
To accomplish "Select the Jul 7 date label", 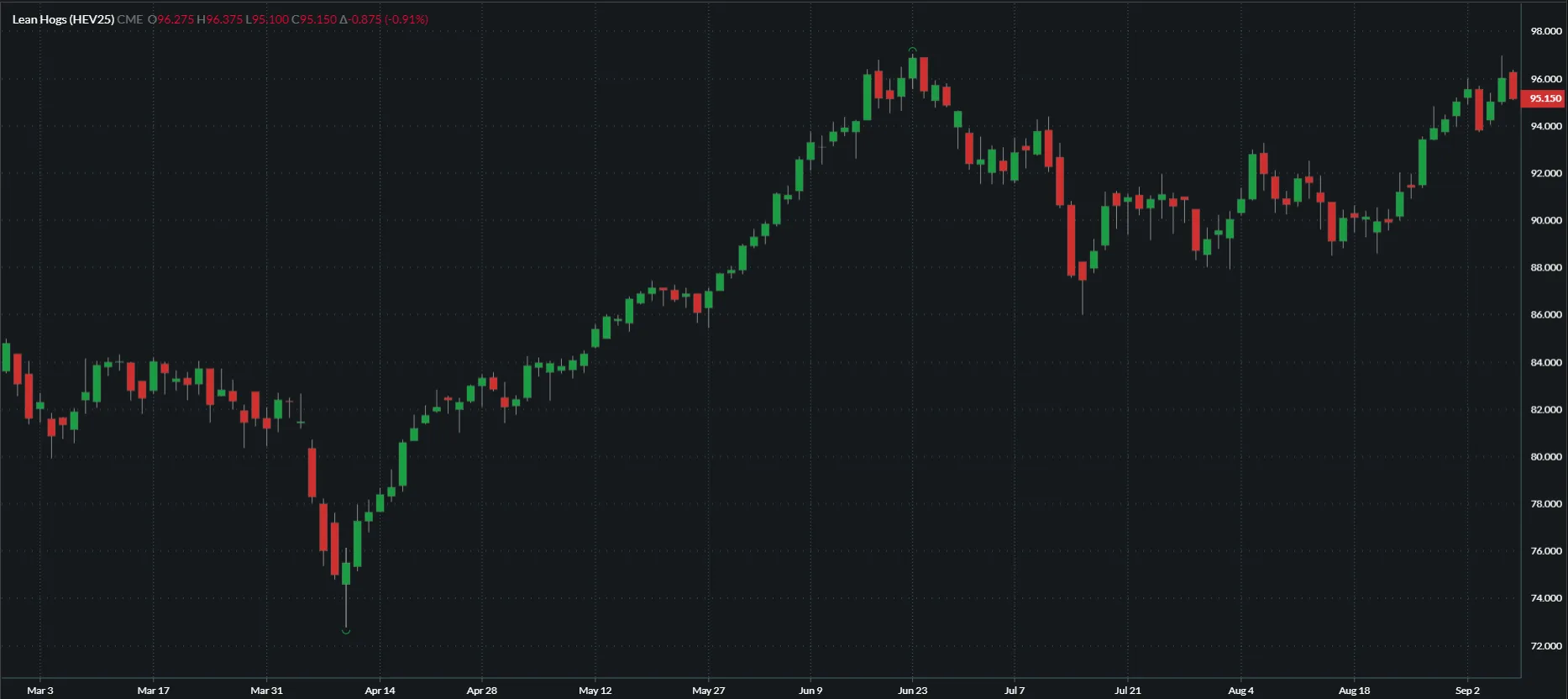I will [1015, 691].
